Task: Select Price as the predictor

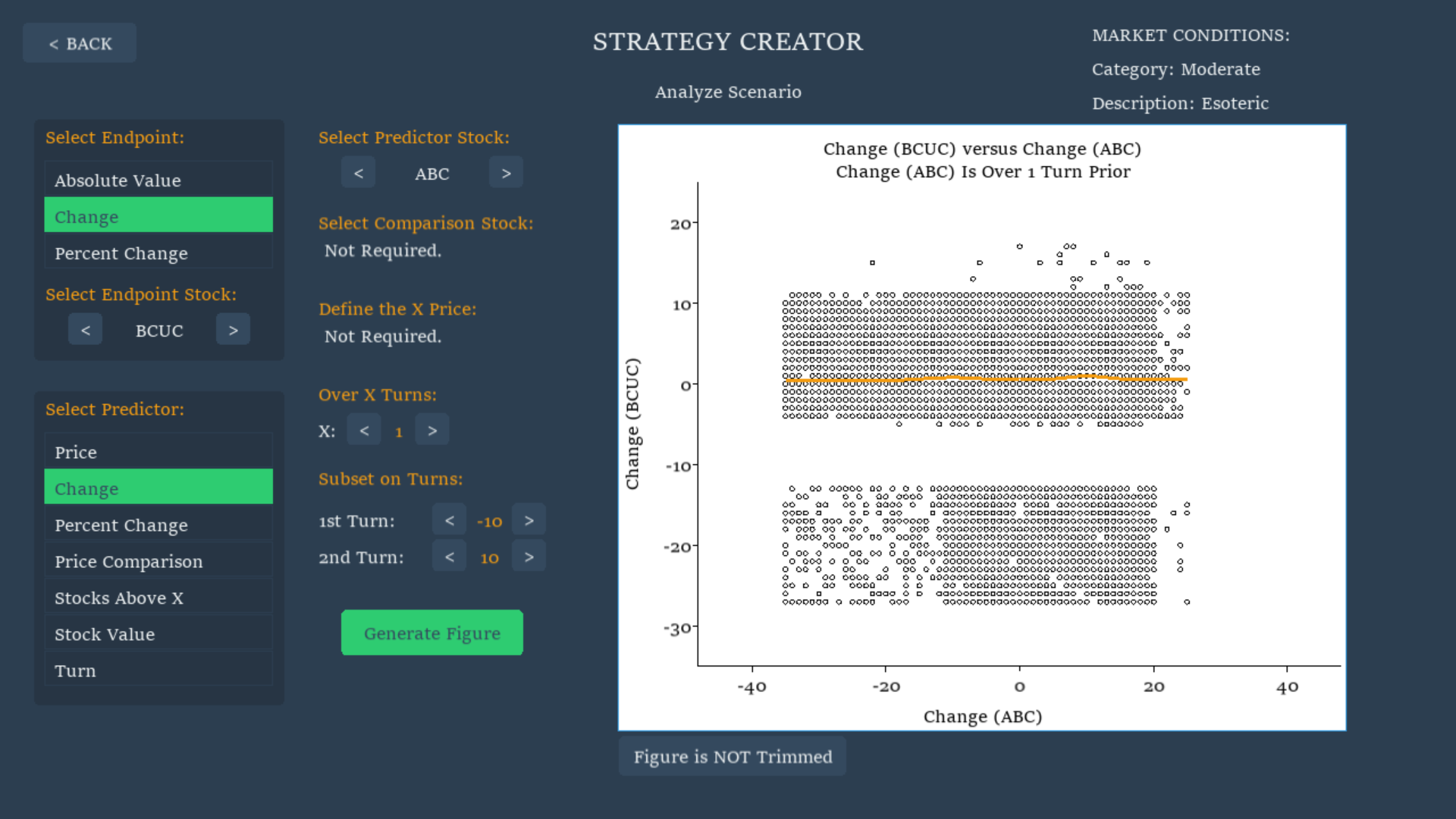Action: pyautogui.click(x=158, y=451)
